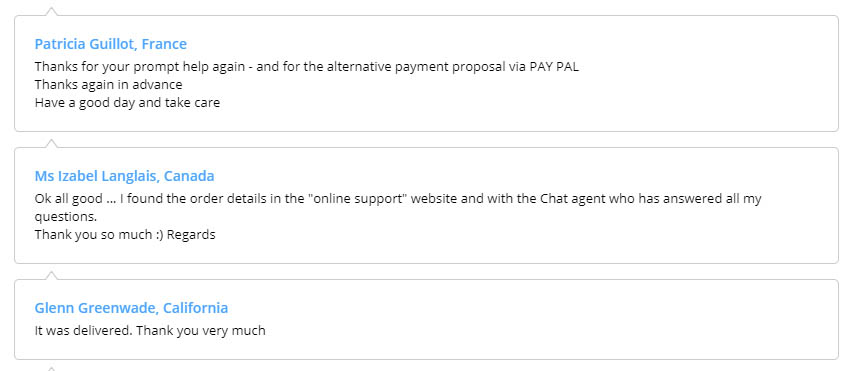Open Ms Izabel Langlais, Canada name link
Viewport: 852px width, 371px height.
(124, 176)
